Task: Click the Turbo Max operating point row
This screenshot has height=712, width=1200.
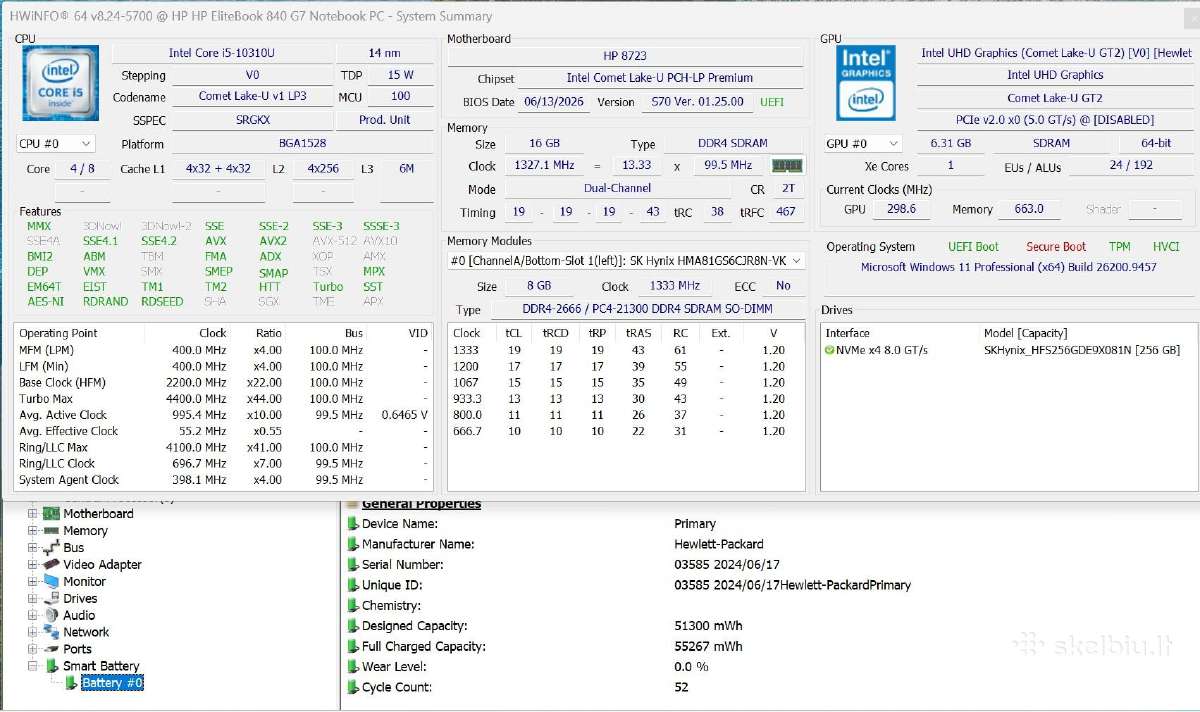Action: click(224, 399)
